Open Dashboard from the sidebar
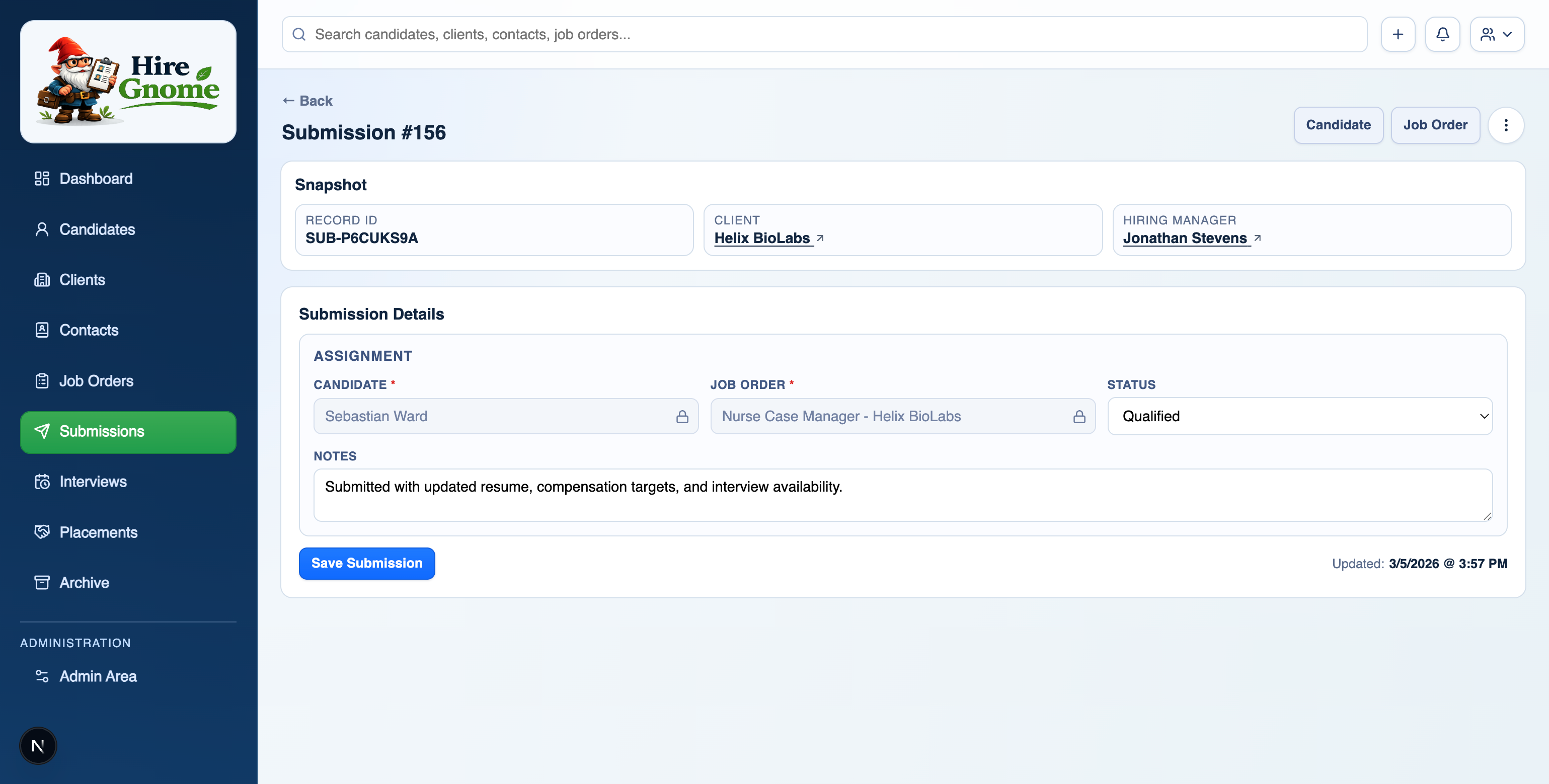 (96, 179)
